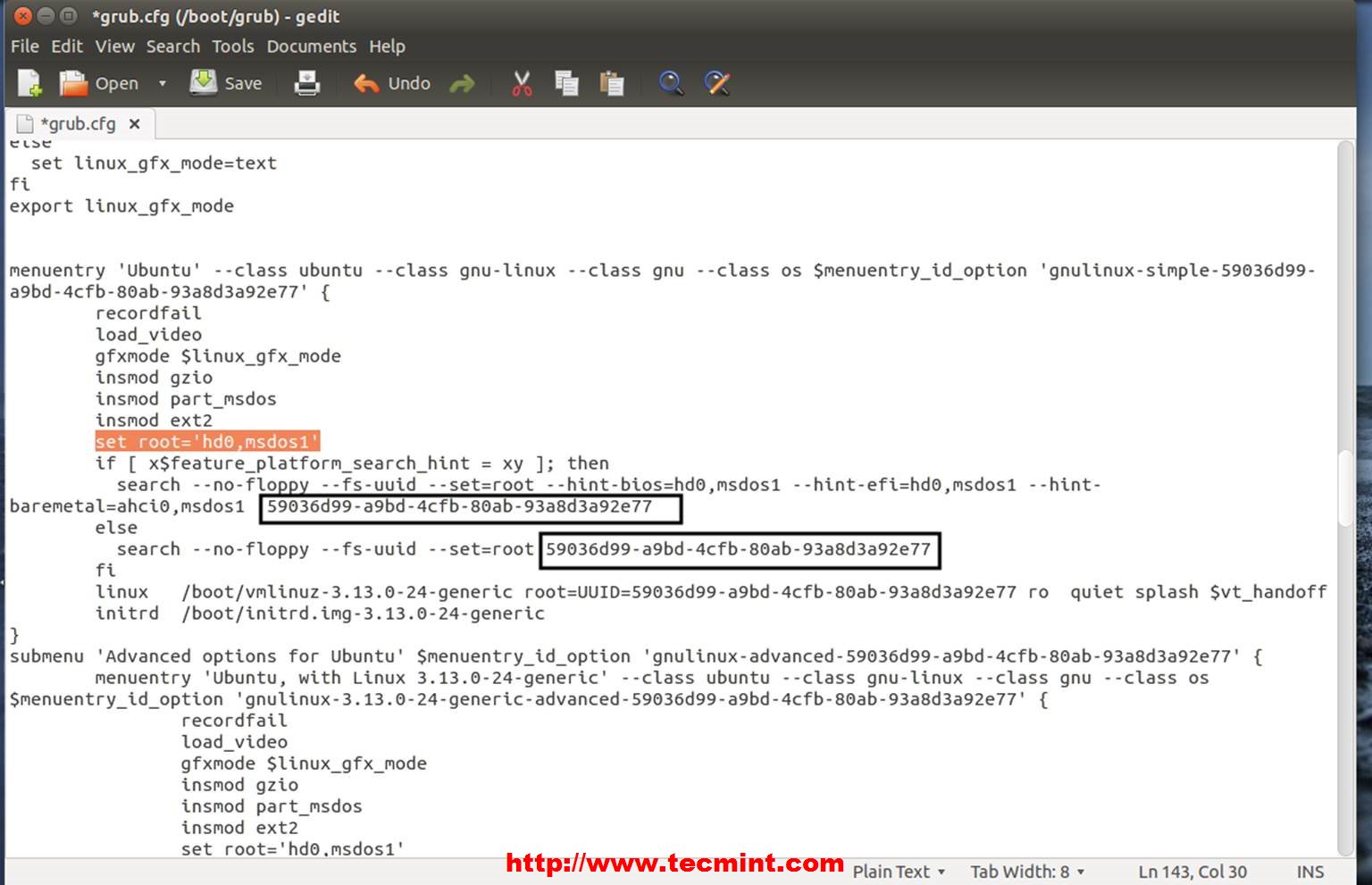Paste from the clipboard
This screenshot has width=1372, height=885.
(x=612, y=82)
